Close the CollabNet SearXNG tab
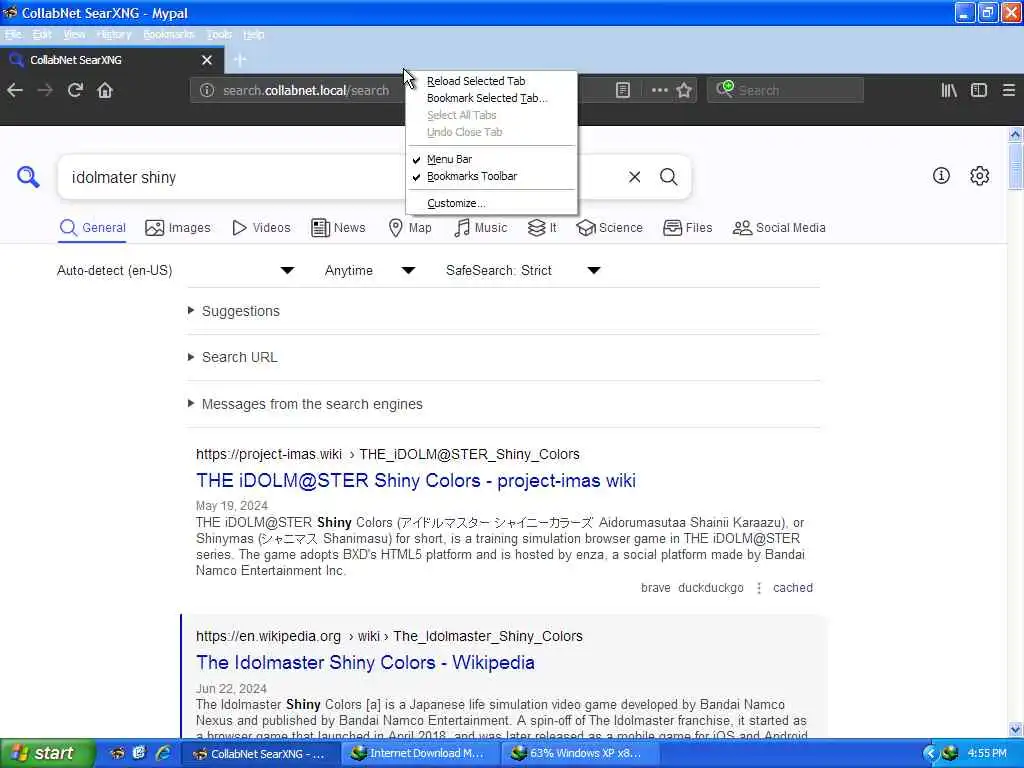The height and width of the screenshot is (768, 1024). click(207, 60)
